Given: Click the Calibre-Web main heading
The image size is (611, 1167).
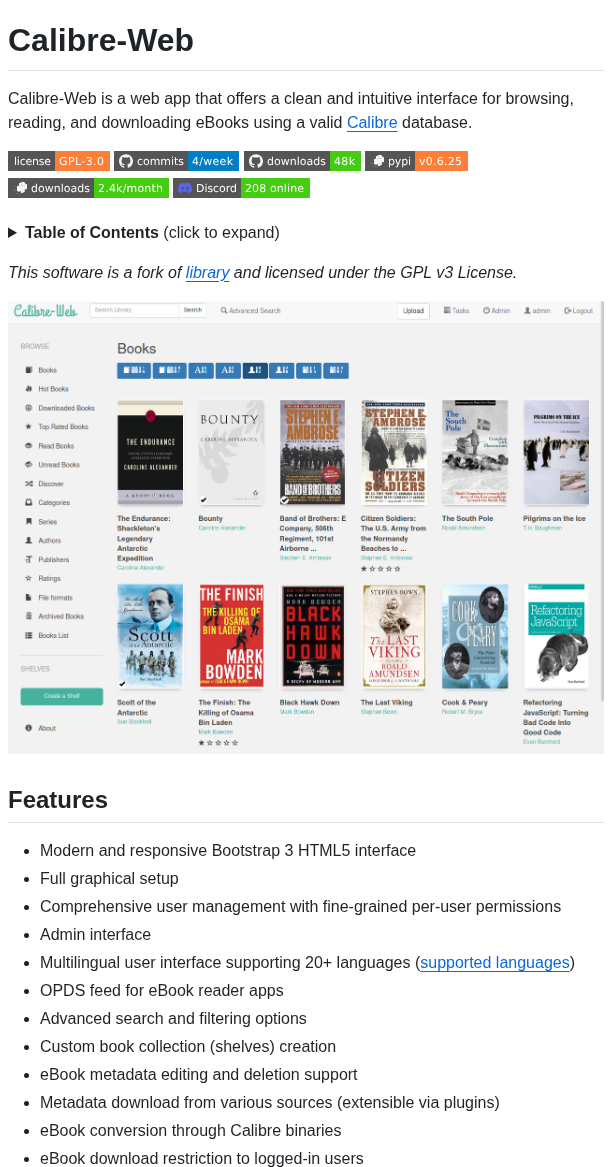Looking at the screenshot, I should pos(101,40).
